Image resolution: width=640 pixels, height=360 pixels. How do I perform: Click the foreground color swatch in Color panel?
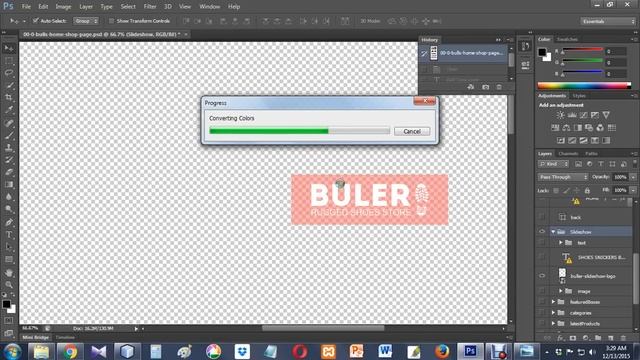pos(542,52)
